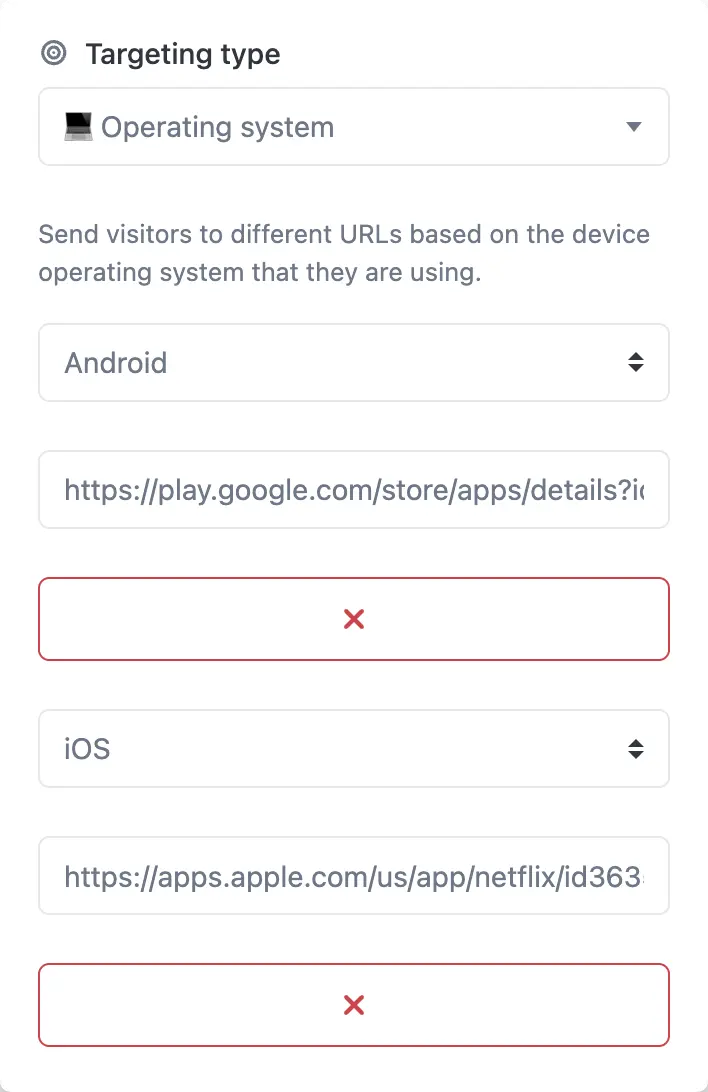Click the up-down arrows on iOS selector
This screenshot has height=1092, width=708.
(x=636, y=749)
